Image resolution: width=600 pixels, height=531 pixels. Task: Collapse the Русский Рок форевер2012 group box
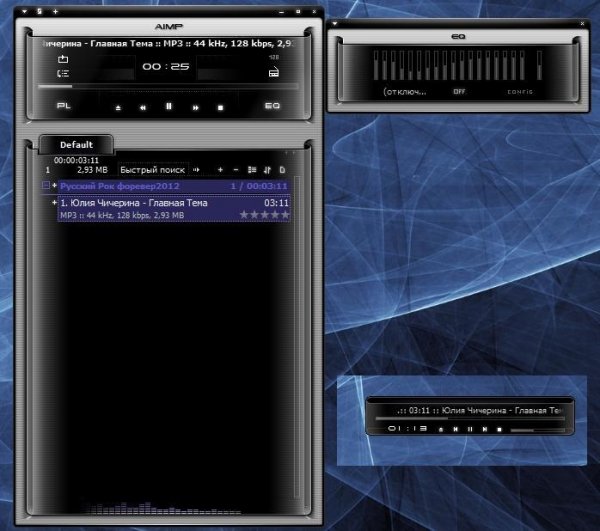(46, 186)
